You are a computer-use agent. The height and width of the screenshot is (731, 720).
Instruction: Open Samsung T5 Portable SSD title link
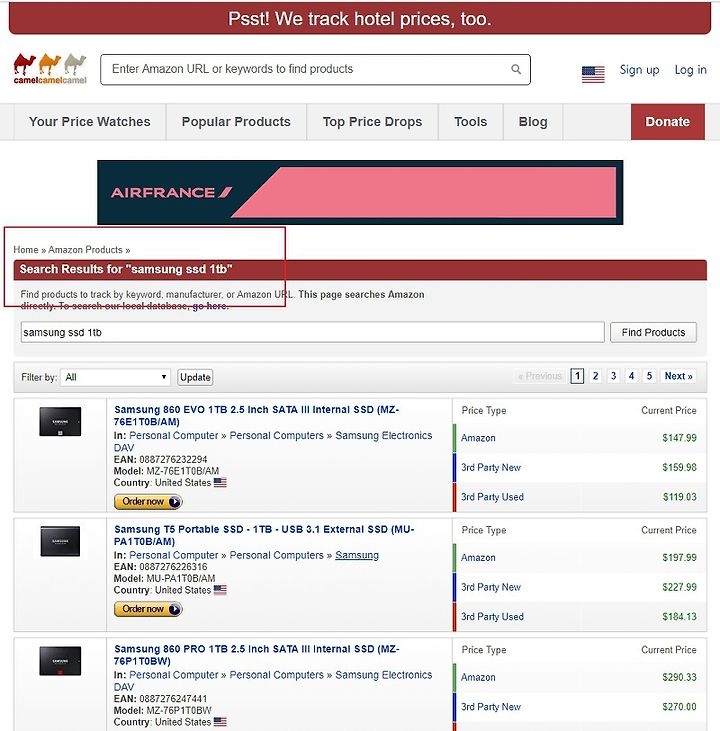point(264,535)
